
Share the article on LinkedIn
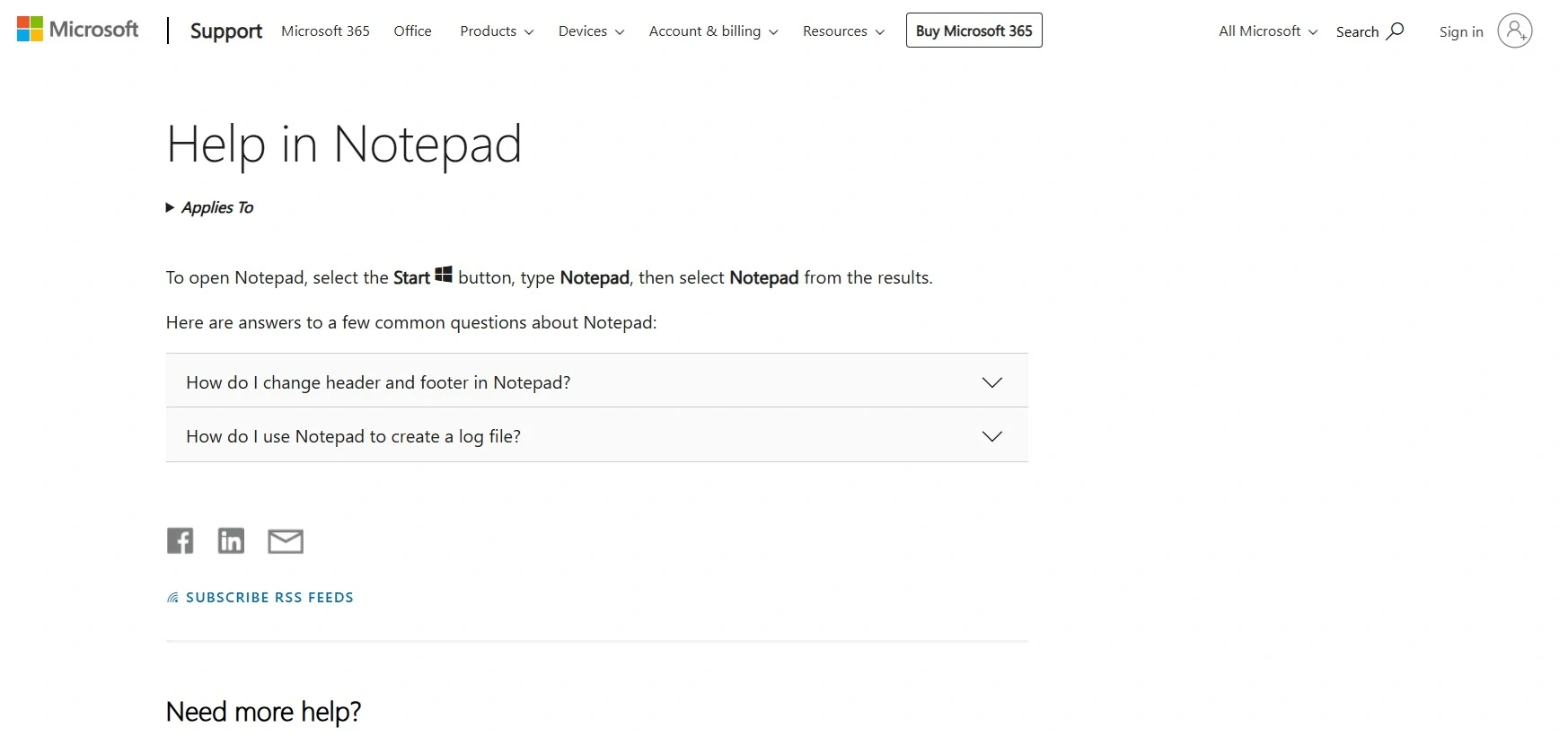pyautogui.click(x=231, y=540)
